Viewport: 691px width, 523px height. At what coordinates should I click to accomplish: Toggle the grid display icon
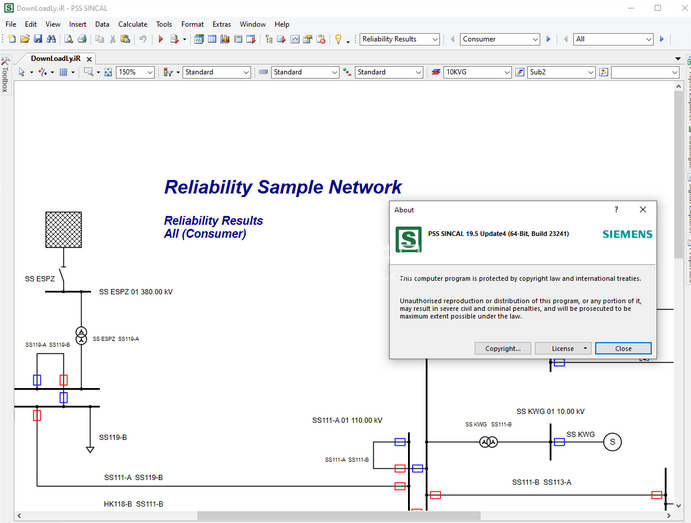click(63, 72)
